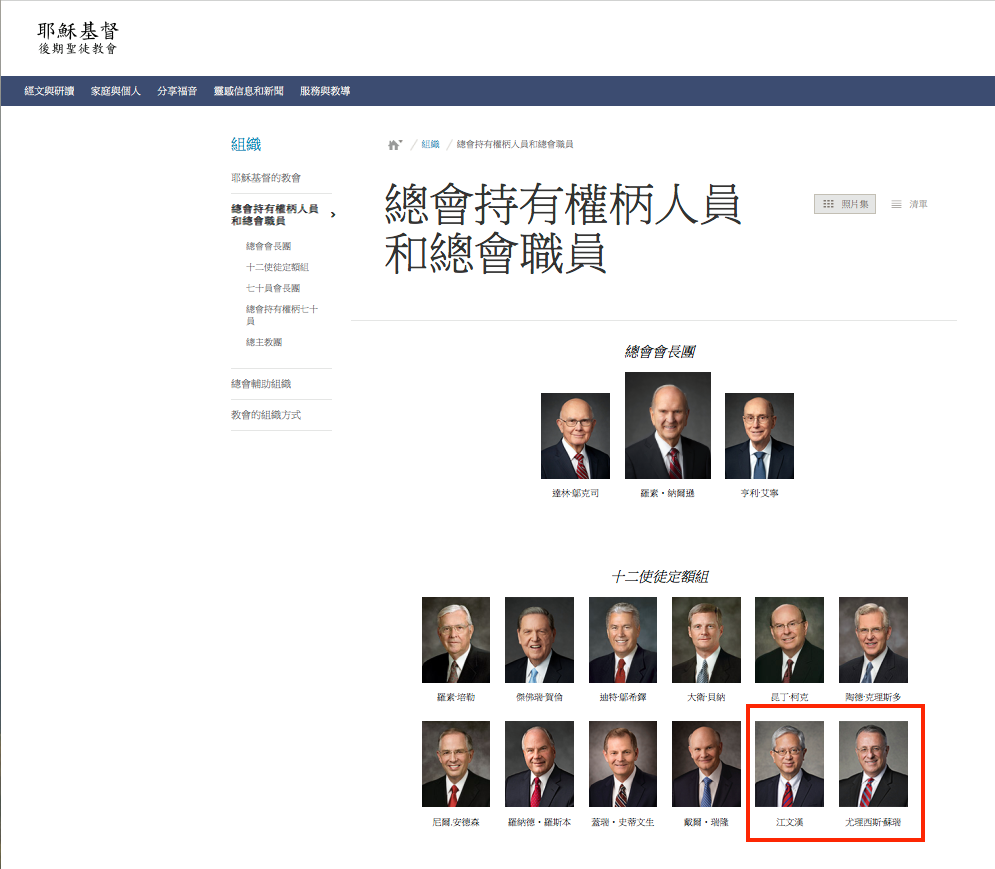Open the home icon in the breadcrumb
The image size is (995, 869).
coord(394,145)
